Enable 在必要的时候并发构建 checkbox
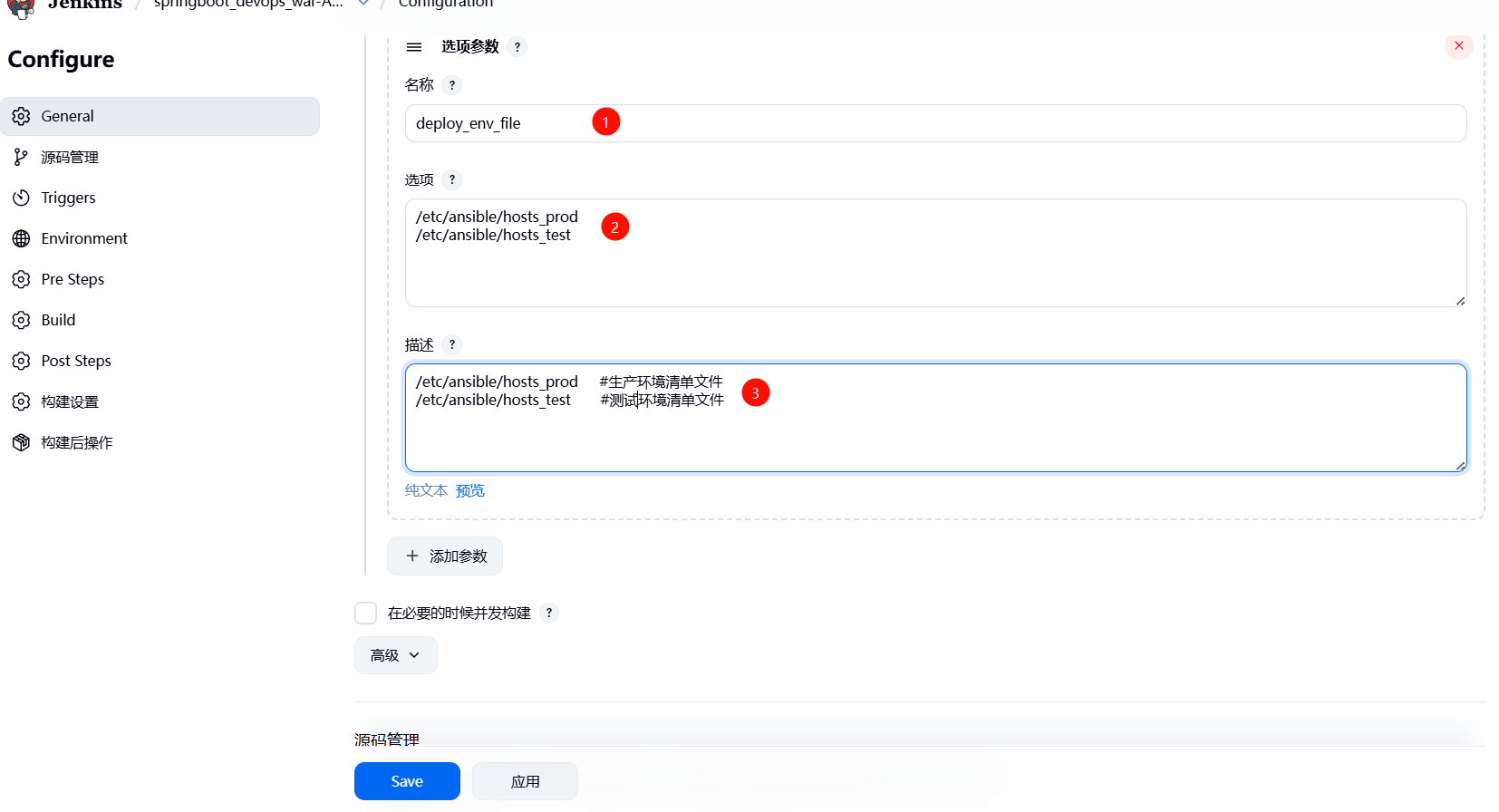This screenshot has width=1499, height=812. click(366, 614)
